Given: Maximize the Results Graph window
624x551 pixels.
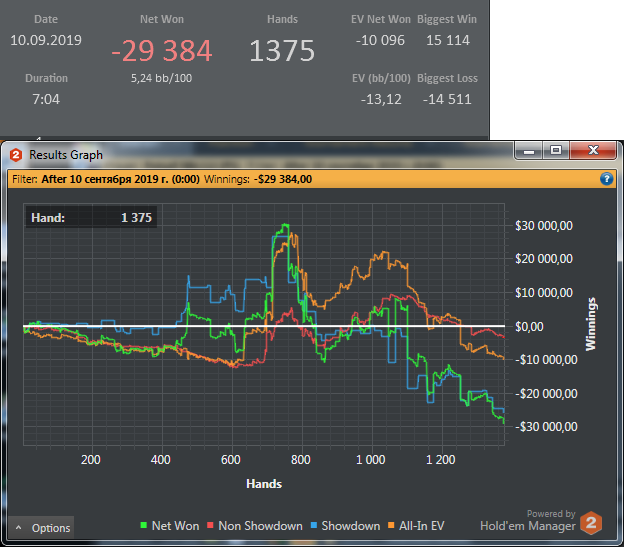Looking at the screenshot, I should point(556,151).
